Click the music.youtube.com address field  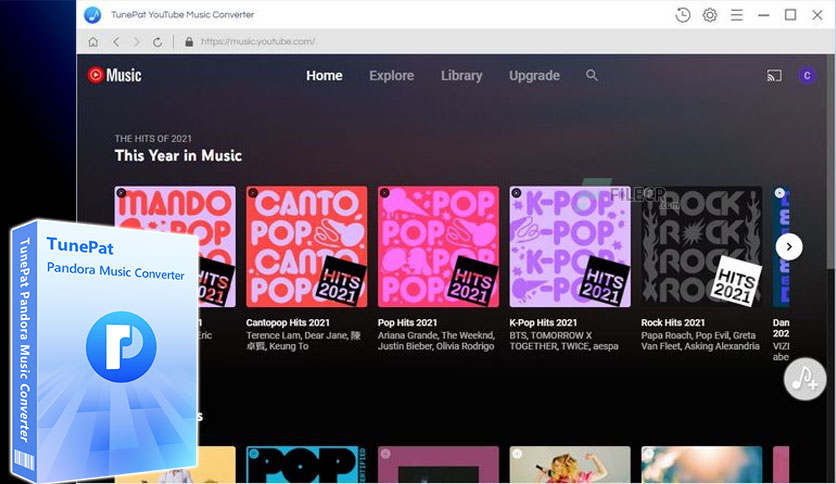258,42
